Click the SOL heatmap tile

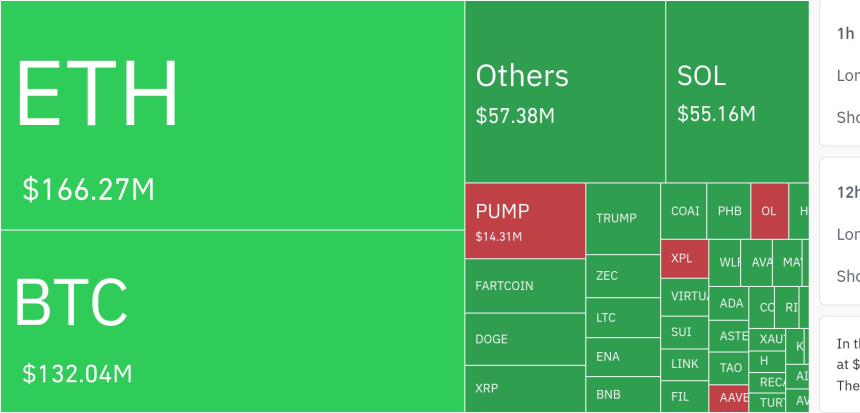737,92
